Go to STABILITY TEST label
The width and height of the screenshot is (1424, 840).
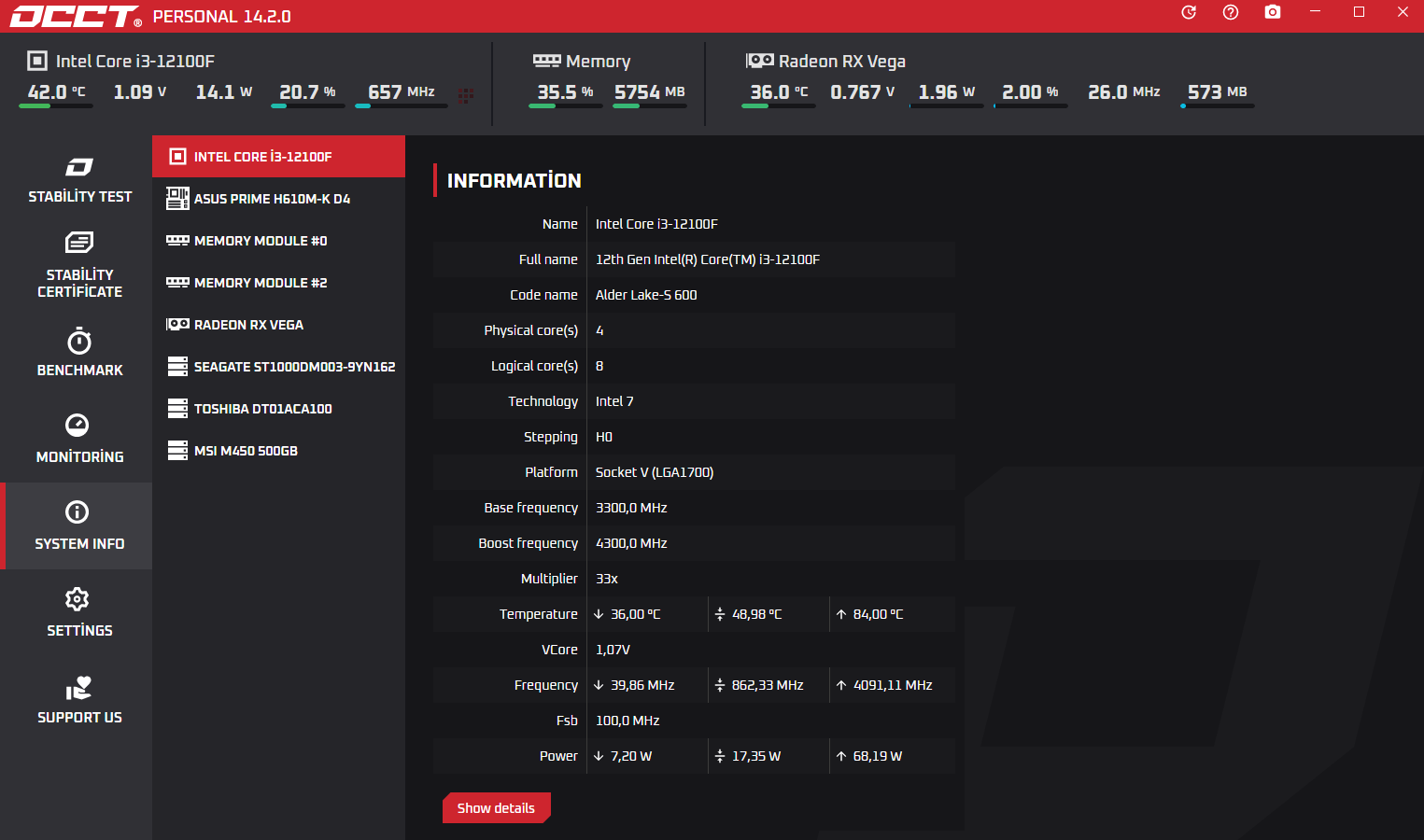pos(79,196)
